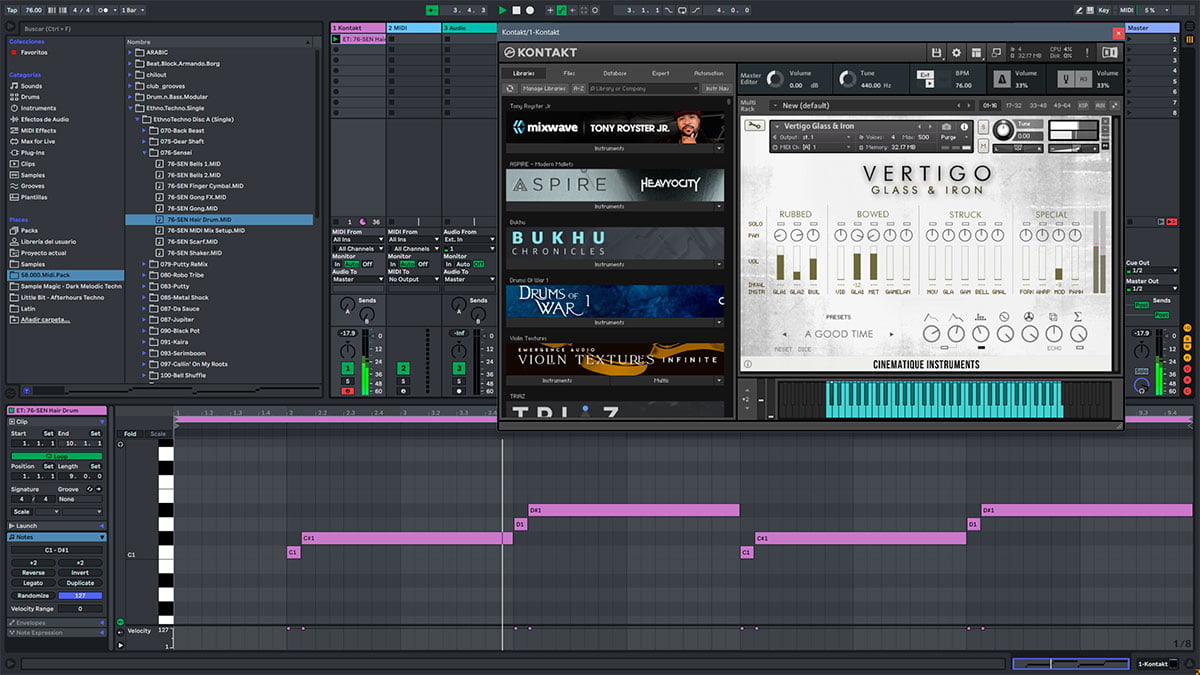Switch to Kontakt Expert tab
Image resolution: width=1200 pixels, height=675 pixels.
(x=661, y=73)
